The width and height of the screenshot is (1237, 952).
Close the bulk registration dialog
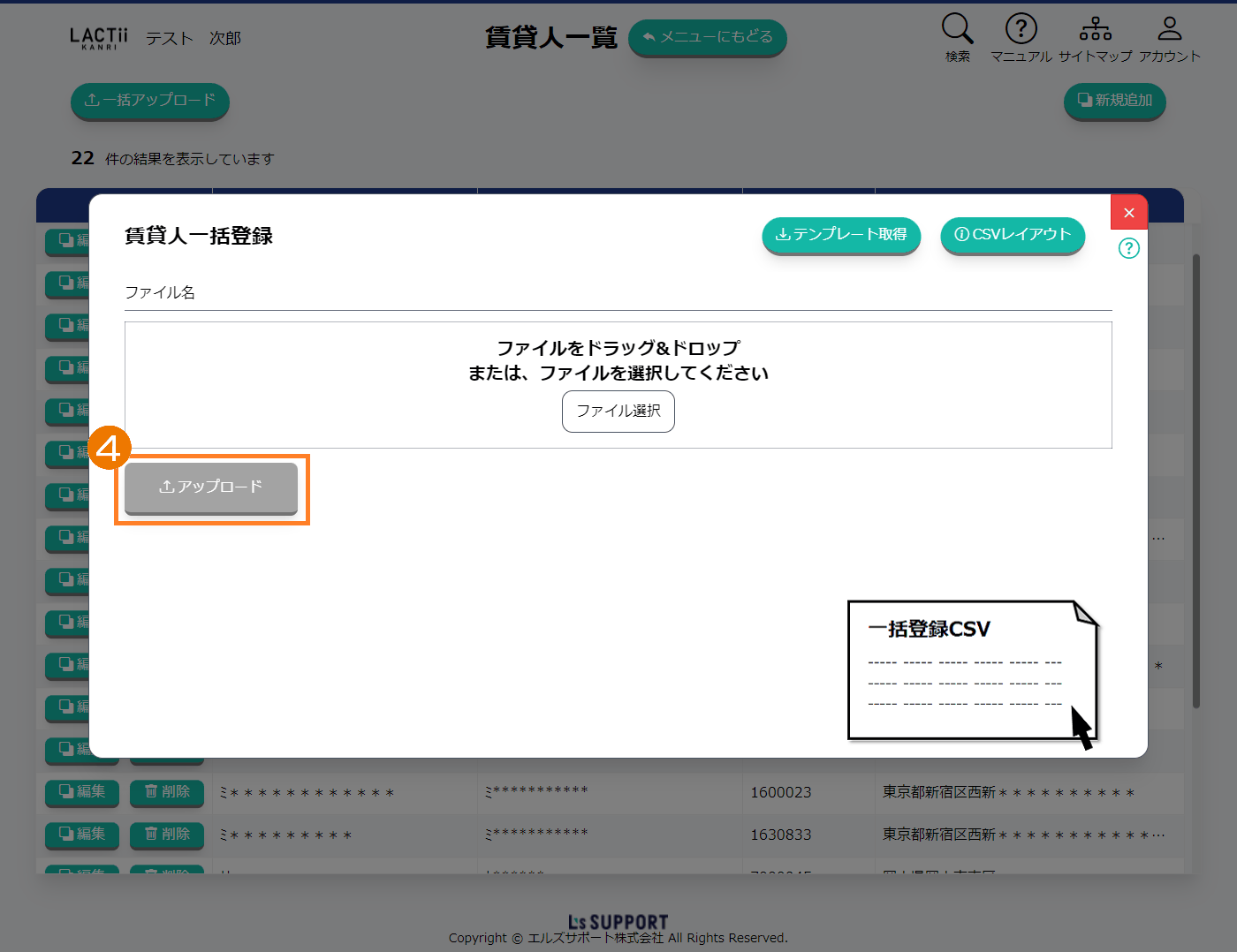(1128, 213)
